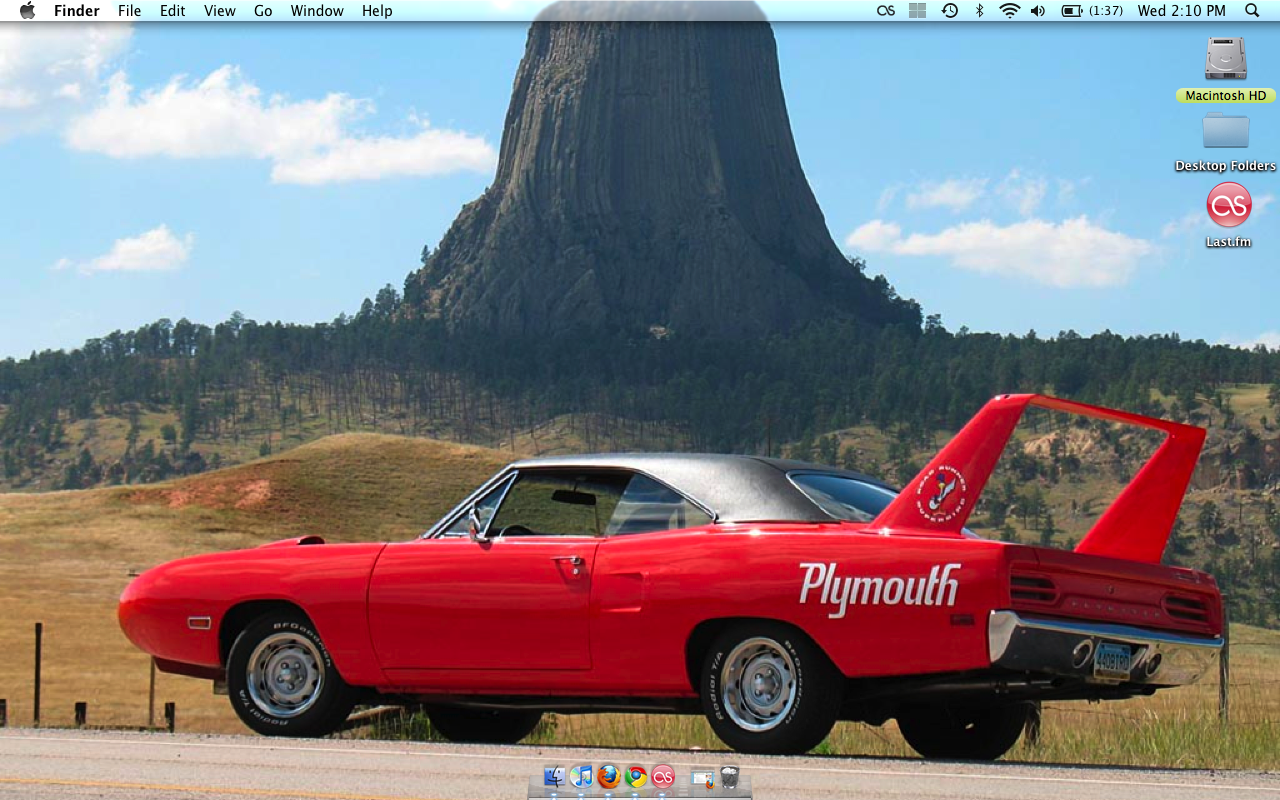Open the Trash in the Dock
The image size is (1280, 800).
tap(729, 777)
